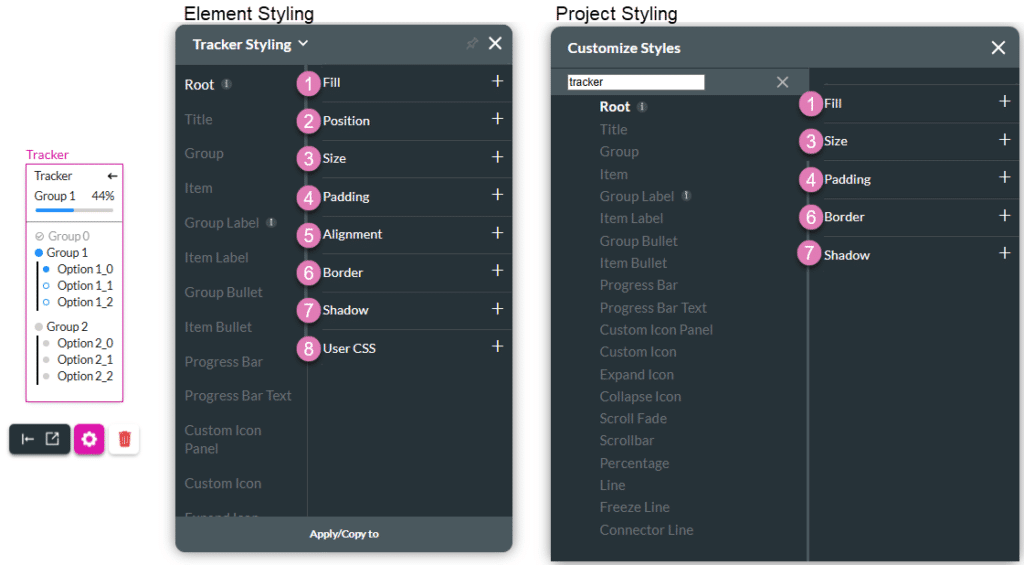
Task: Select the Option 1_1 radio bullet
Action: (46, 286)
